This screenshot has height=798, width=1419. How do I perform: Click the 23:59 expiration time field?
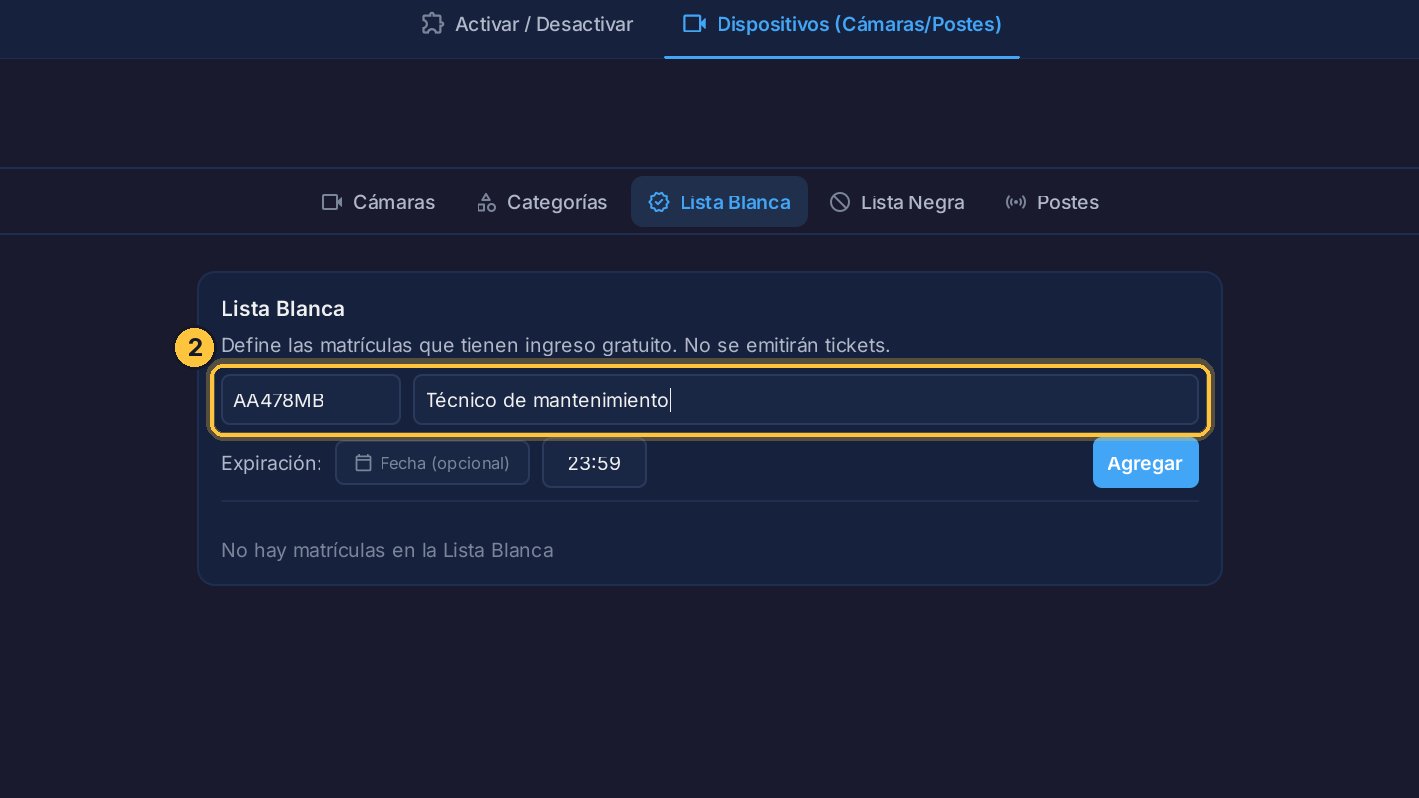pyautogui.click(x=594, y=463)
